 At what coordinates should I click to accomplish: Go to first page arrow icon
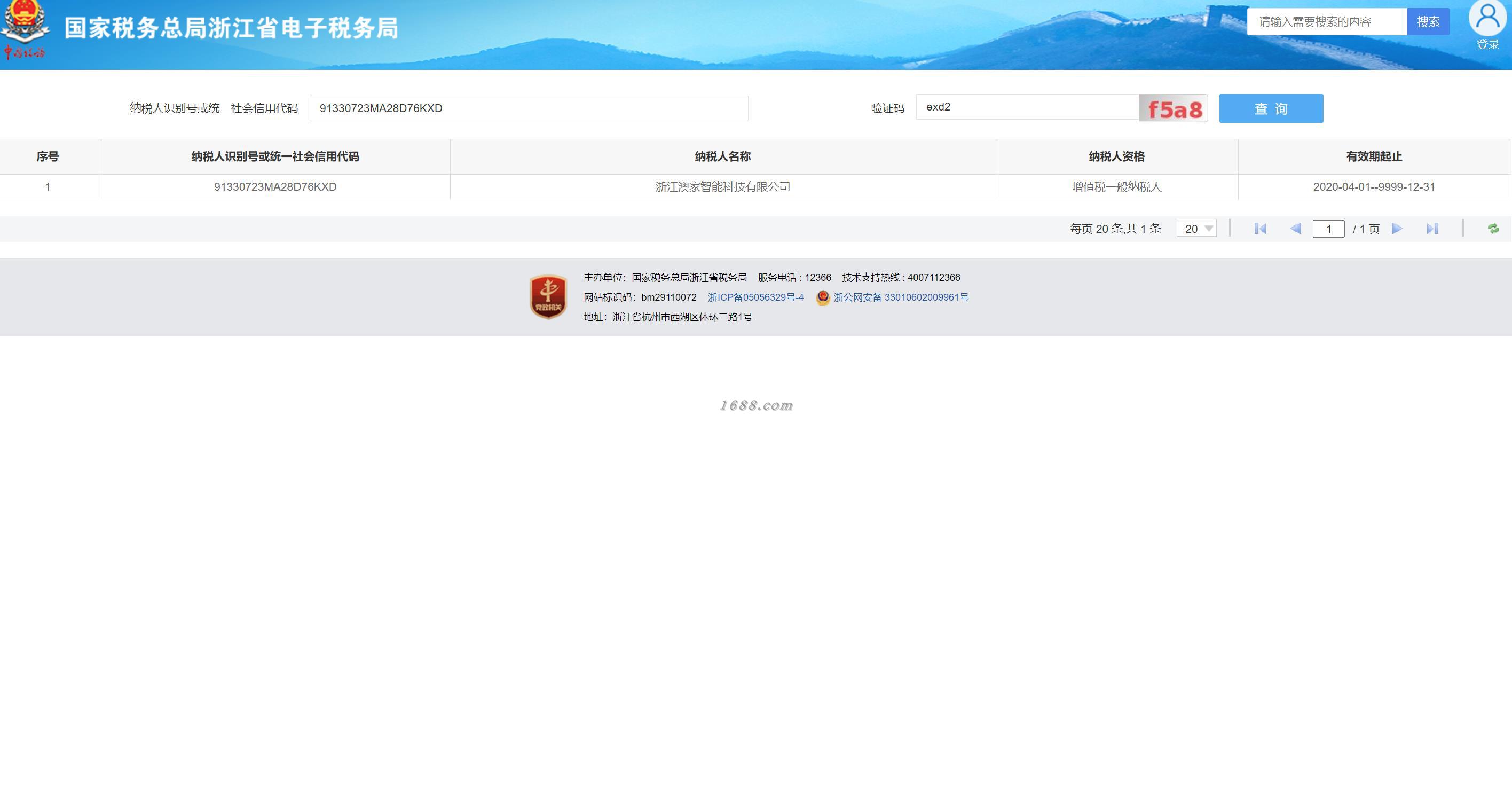click(1259, 229)
